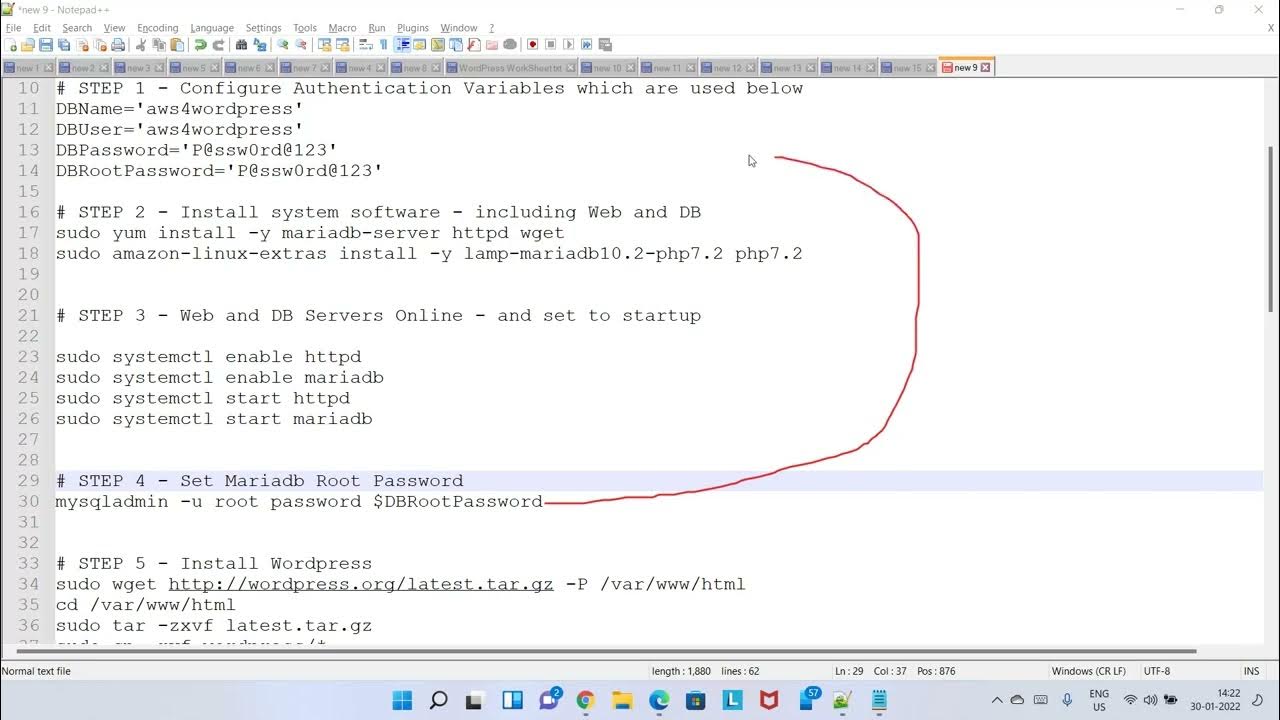
Task: Click the Stop Recording macro icon
Action: click(550, 45)
